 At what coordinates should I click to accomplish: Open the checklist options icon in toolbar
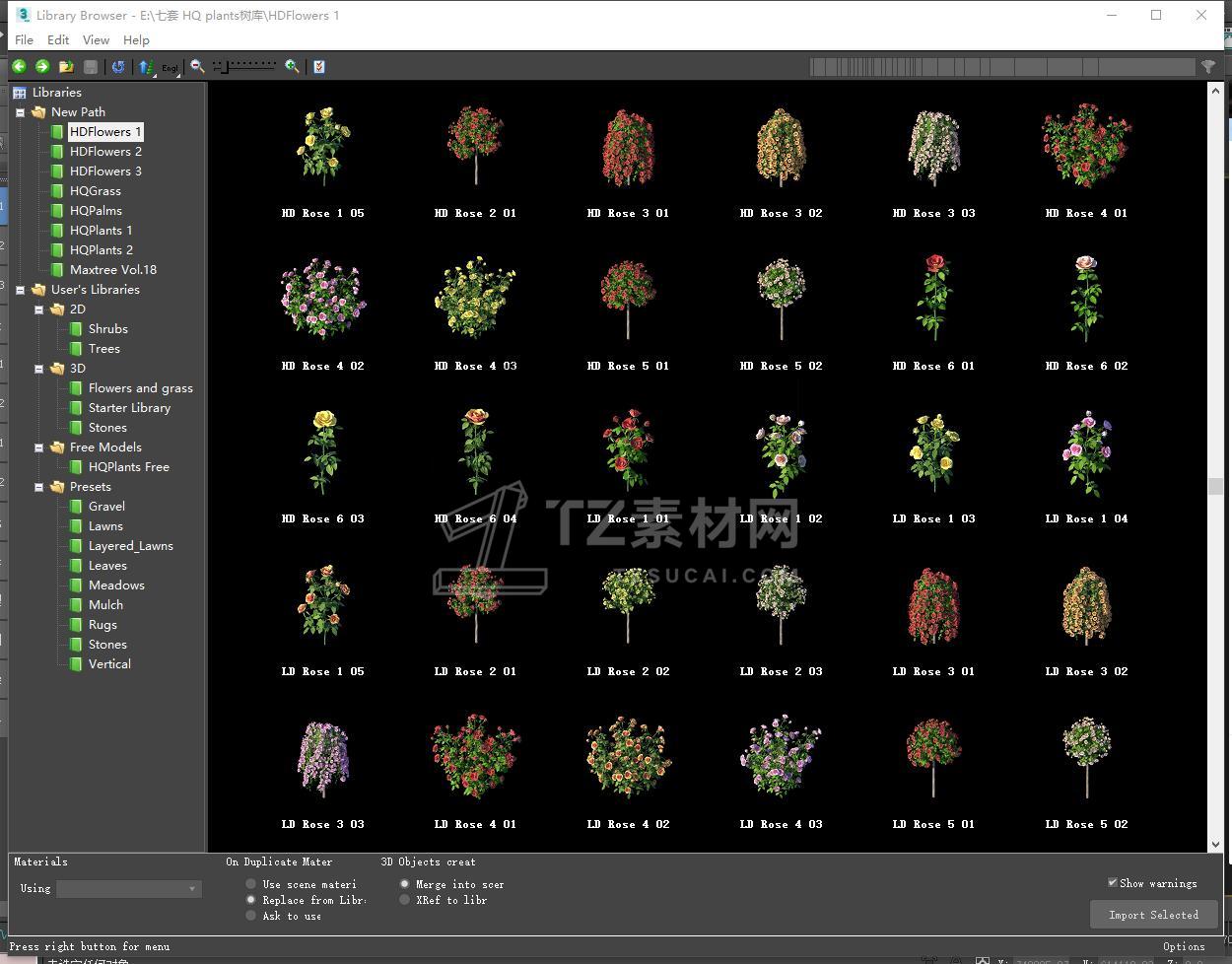point(318,66)
